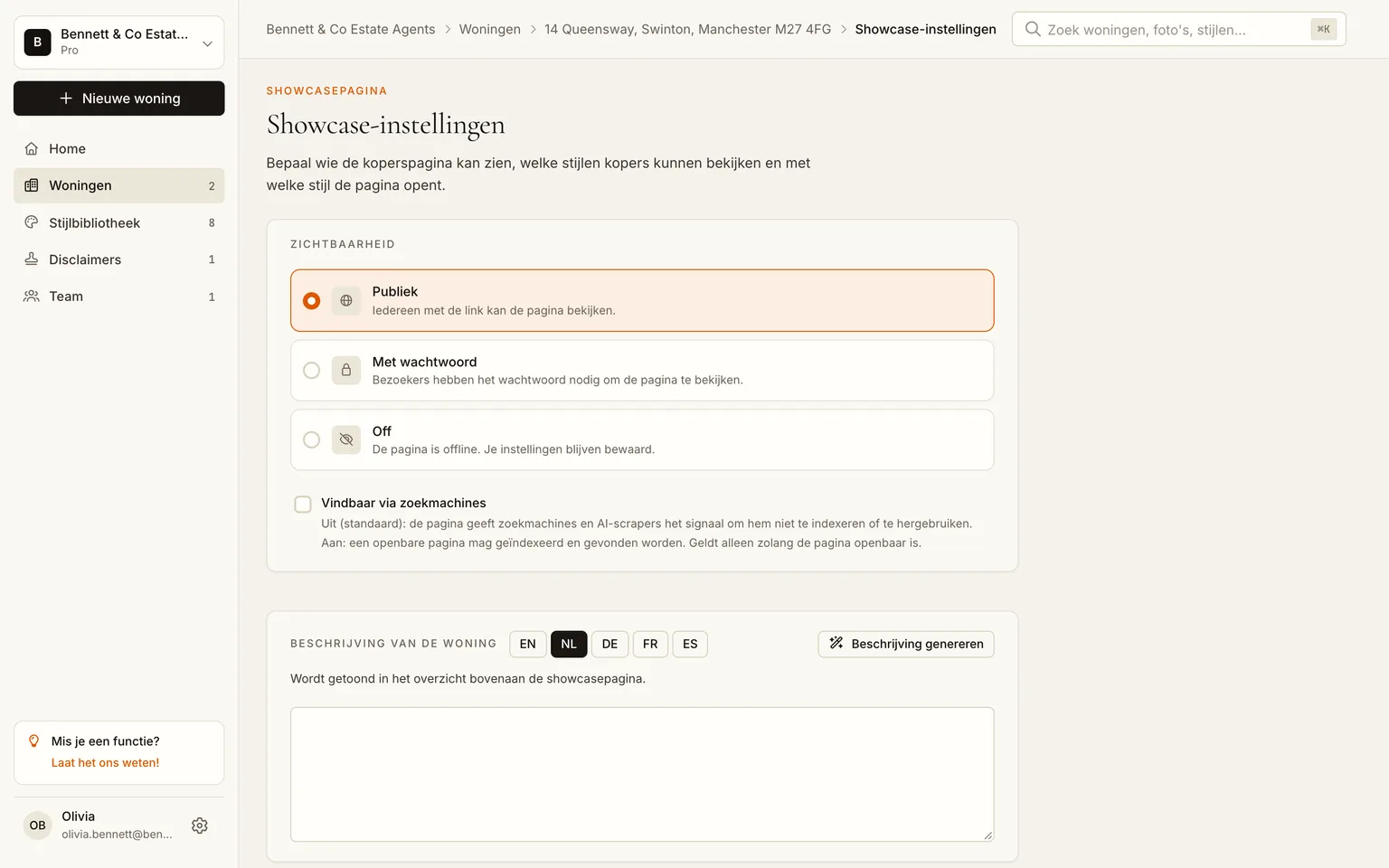Image resolution: width=1389 pixels, height=868 pixels.
Task: Go to Bennett & Co Estate Agents breadcrumb
Action: point(351,29)
